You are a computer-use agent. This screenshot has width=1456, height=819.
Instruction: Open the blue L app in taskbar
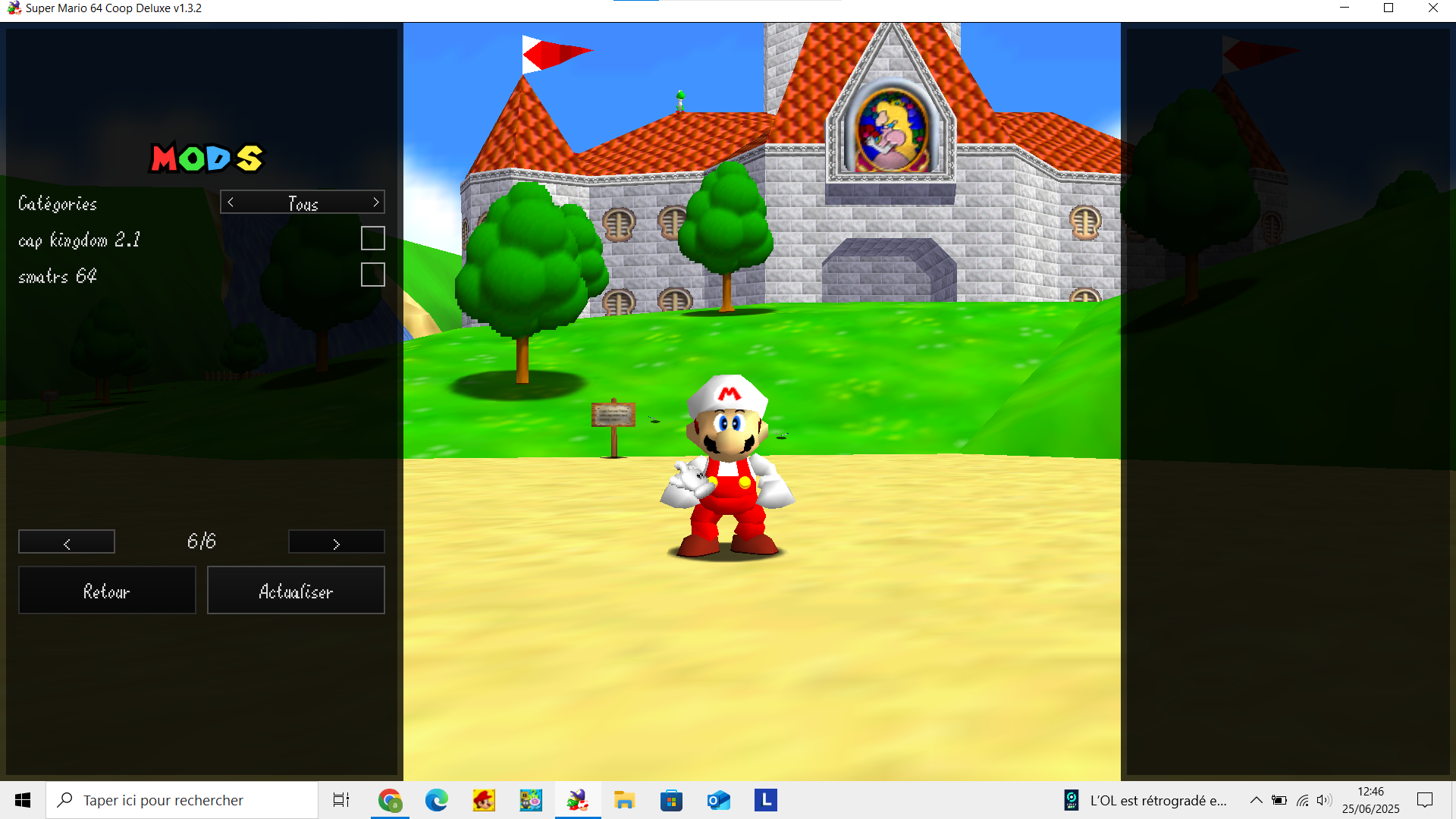coord(766,800)
